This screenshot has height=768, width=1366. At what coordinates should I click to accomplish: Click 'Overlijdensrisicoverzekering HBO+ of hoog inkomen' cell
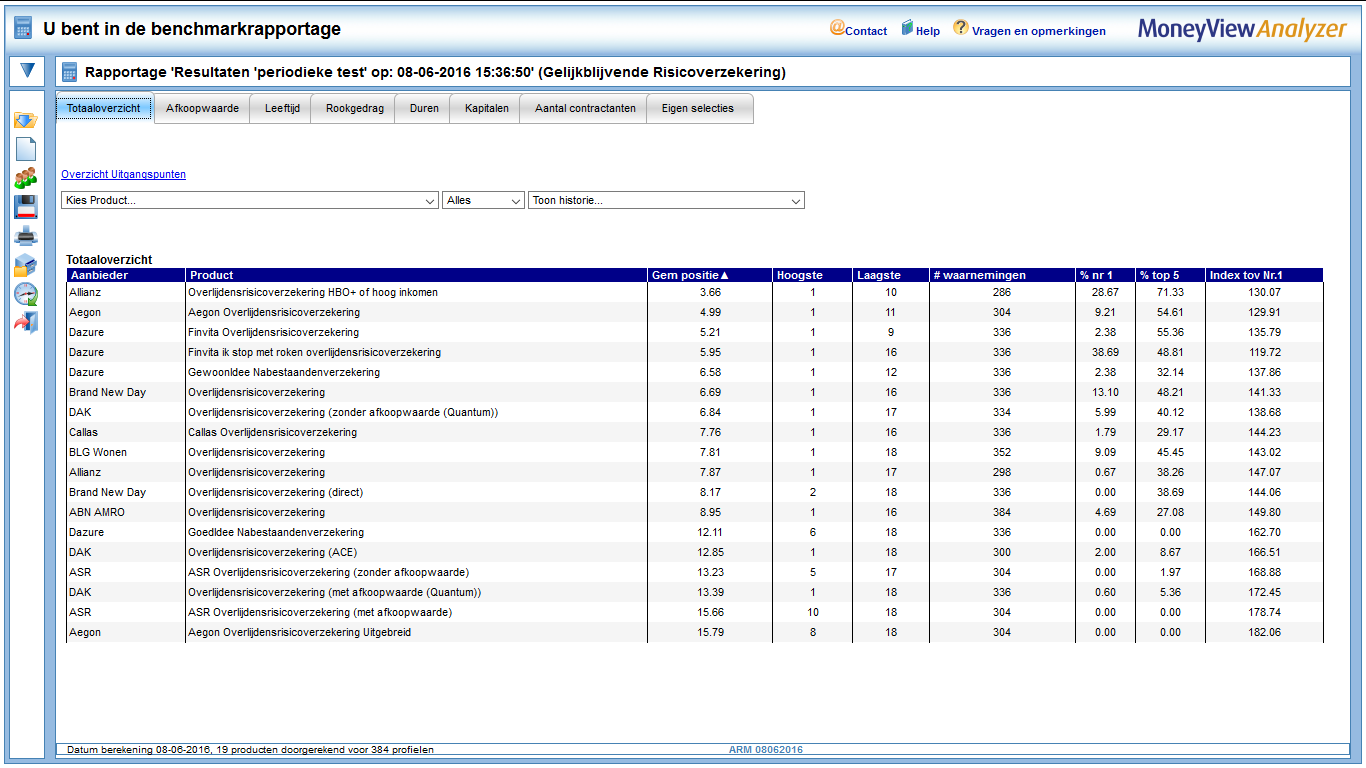(417, 292)
